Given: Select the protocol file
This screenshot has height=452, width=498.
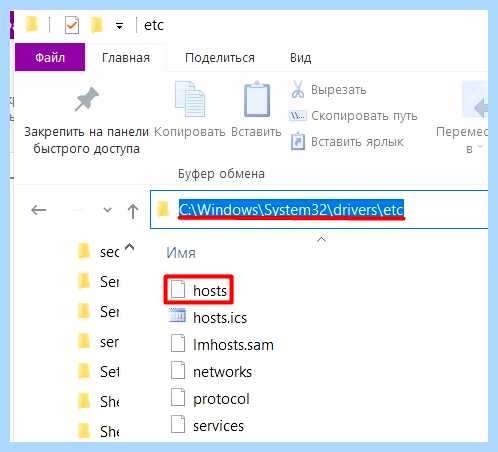Looking at the screenshot, I should pos(210,399).
